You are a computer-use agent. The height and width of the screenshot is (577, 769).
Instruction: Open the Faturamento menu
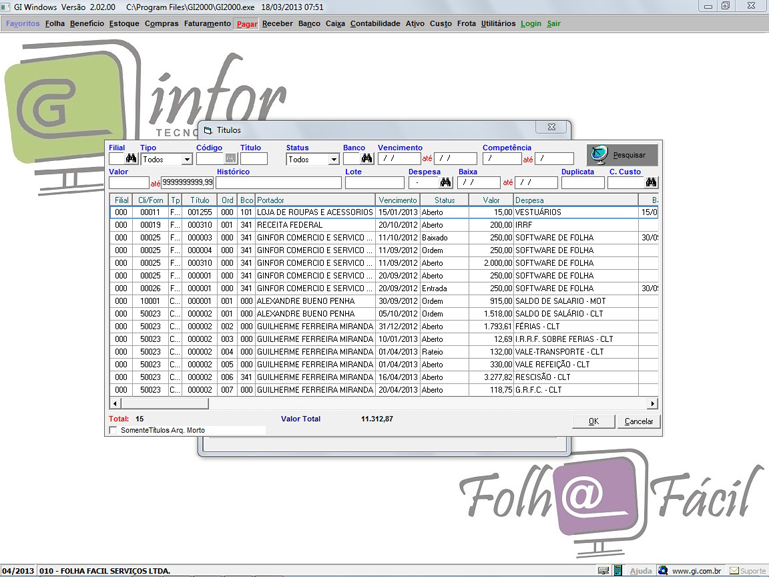click(207, 24)
